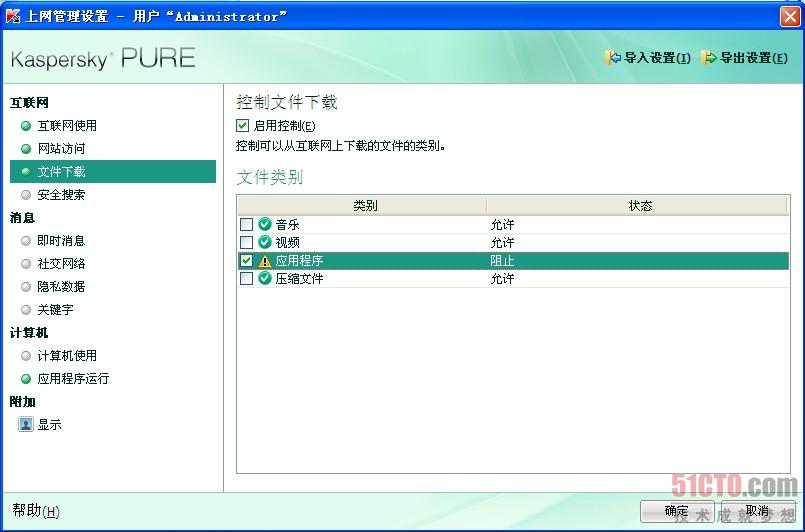Click green check icon in 音乐 row
The width and height of the screenshot is (805, 532).
264,224
